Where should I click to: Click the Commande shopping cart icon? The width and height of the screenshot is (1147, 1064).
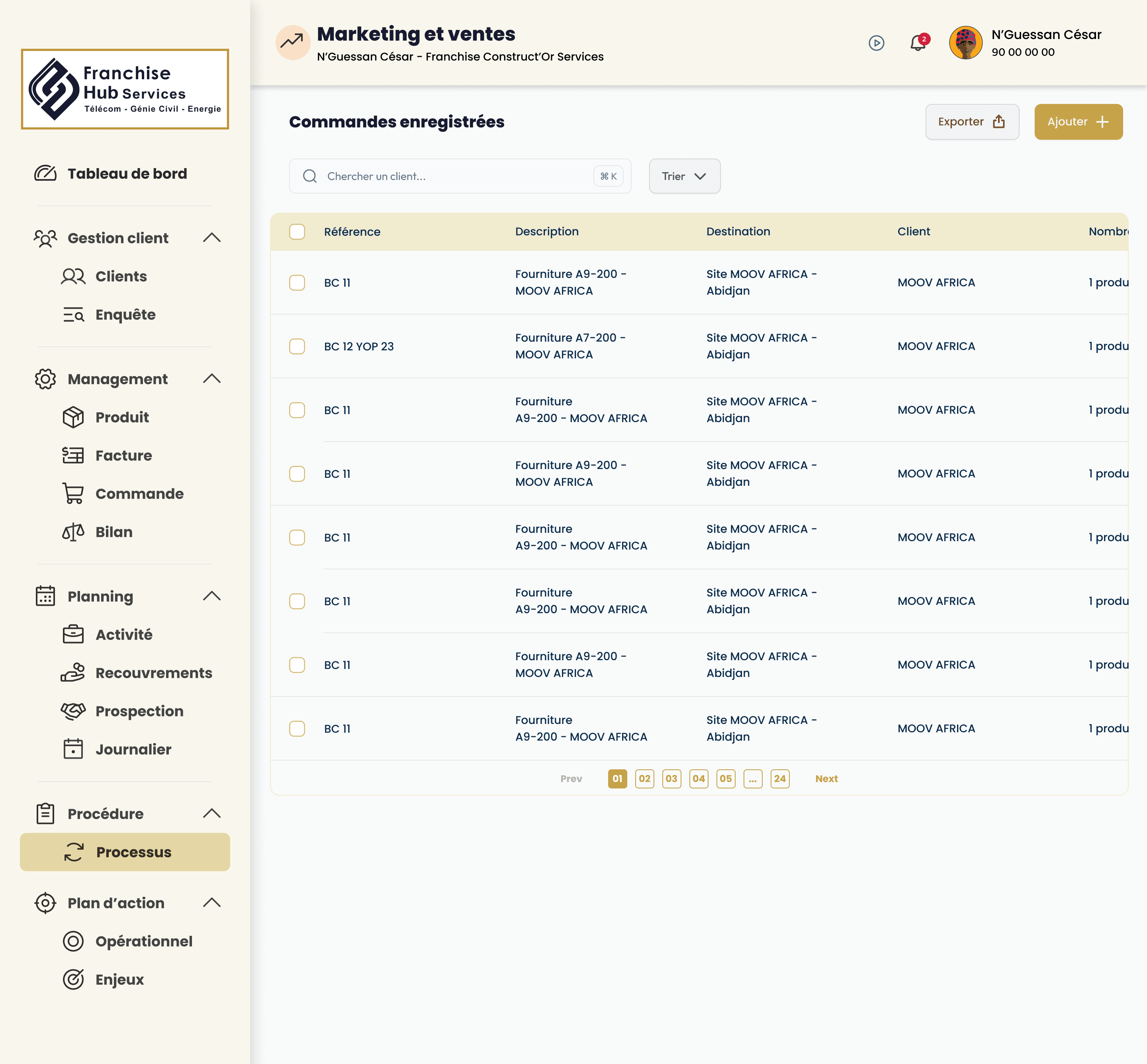pos(73,493)
